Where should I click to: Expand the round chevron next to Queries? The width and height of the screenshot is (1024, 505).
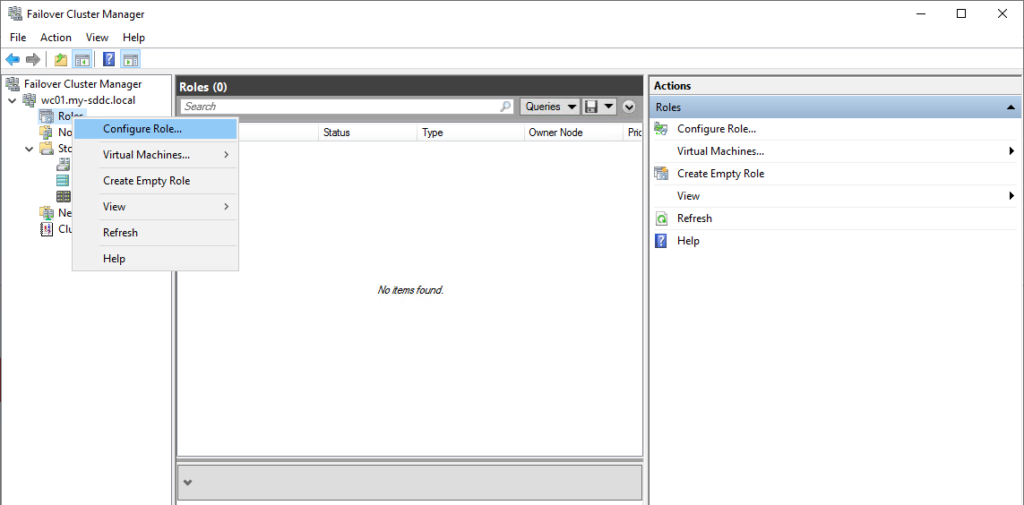tap(629, 106)
